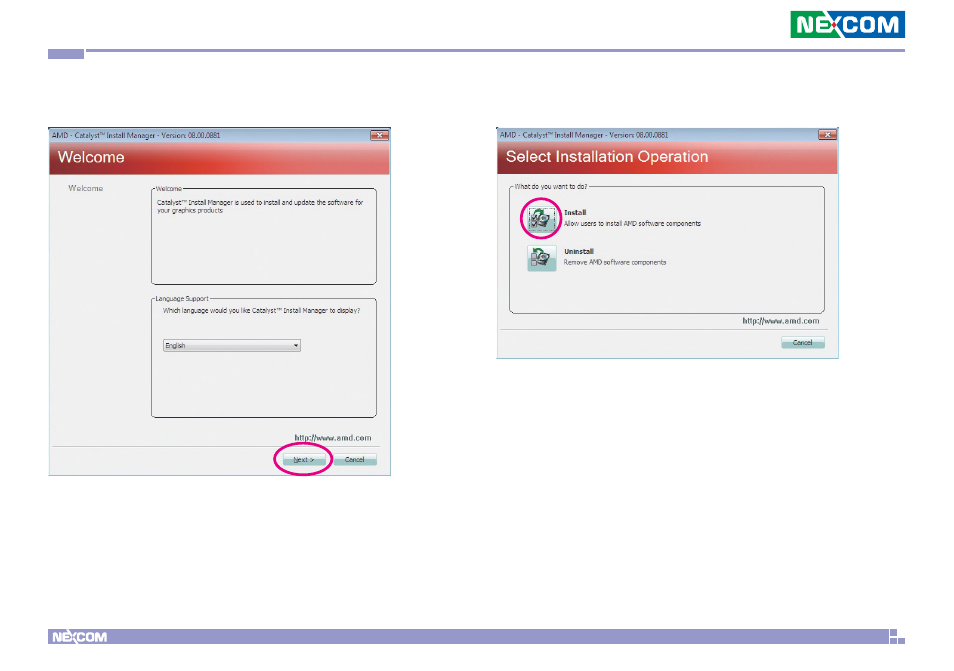
Task: Open amd.com link in Select Installation Operation dialog
Action: click(781, 321)
